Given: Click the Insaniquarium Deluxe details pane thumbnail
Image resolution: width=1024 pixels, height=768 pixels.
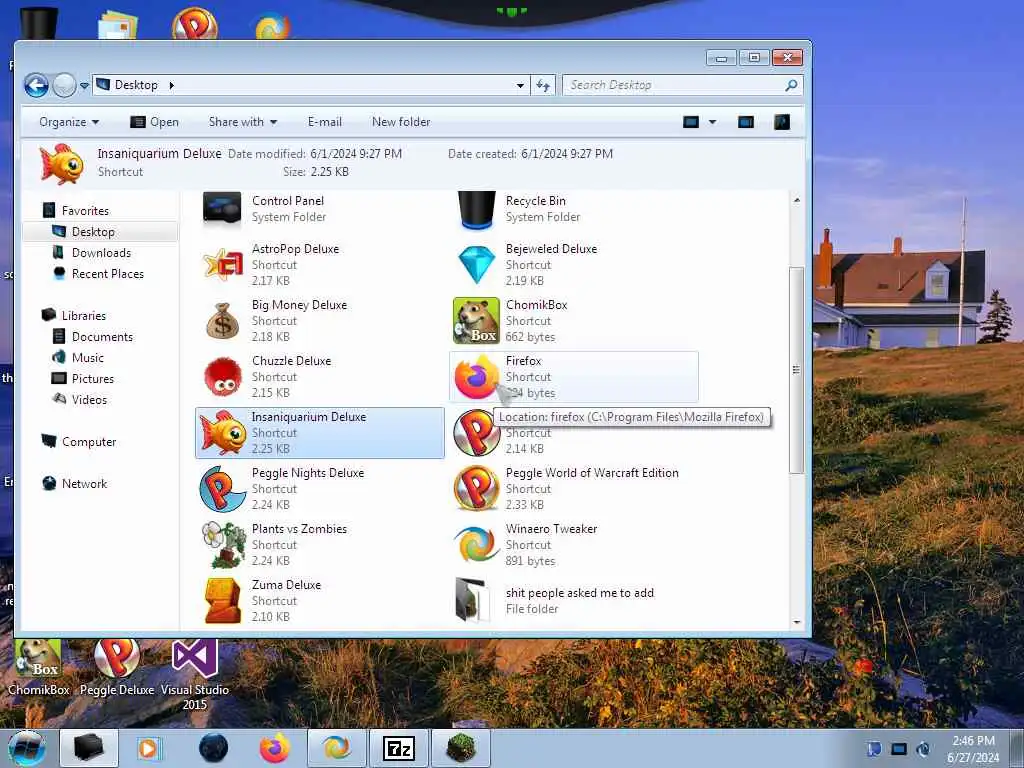Looking at the screenshot, I should click(61, 163).
